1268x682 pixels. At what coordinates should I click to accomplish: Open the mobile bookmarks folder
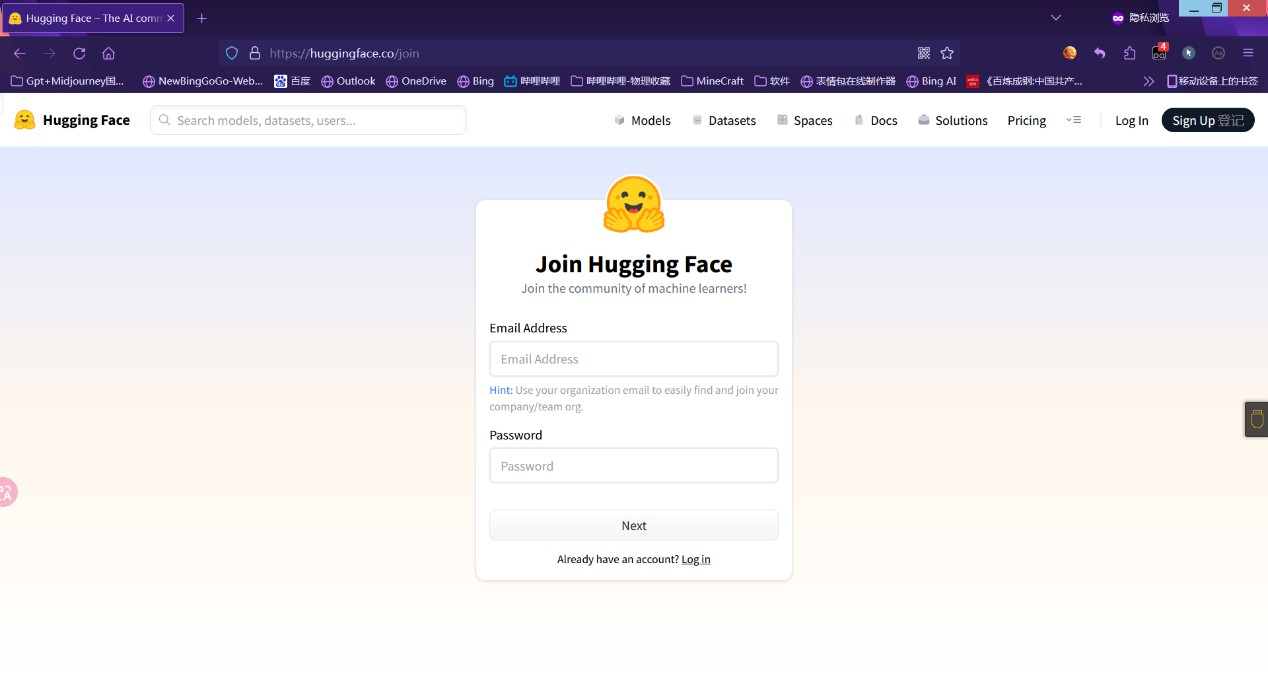pos(1212,81)
